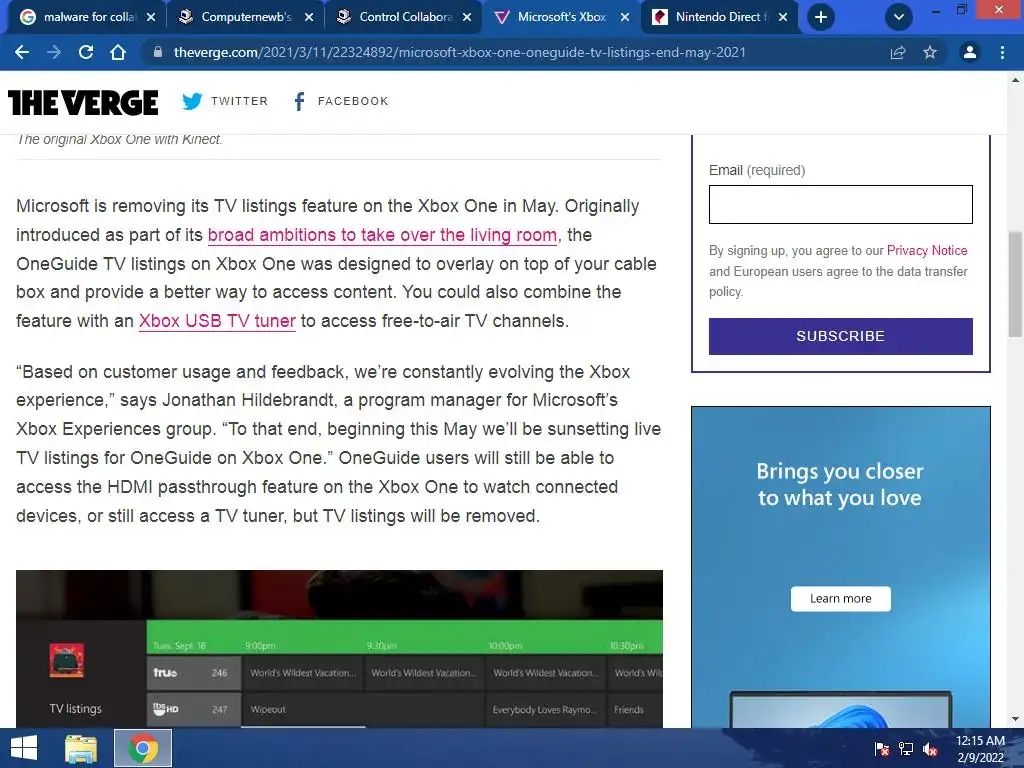
Task: Go back to the previous page
Action: 22,52
